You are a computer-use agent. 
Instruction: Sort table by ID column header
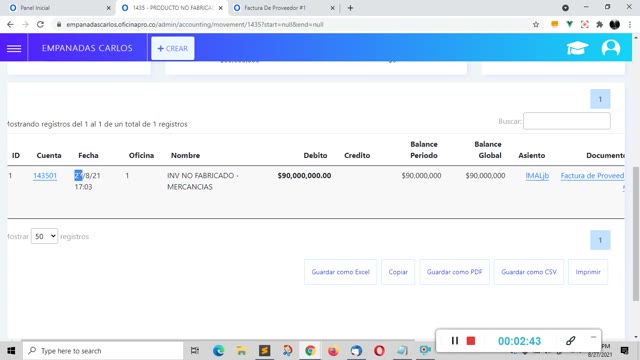tap(16, 156)
